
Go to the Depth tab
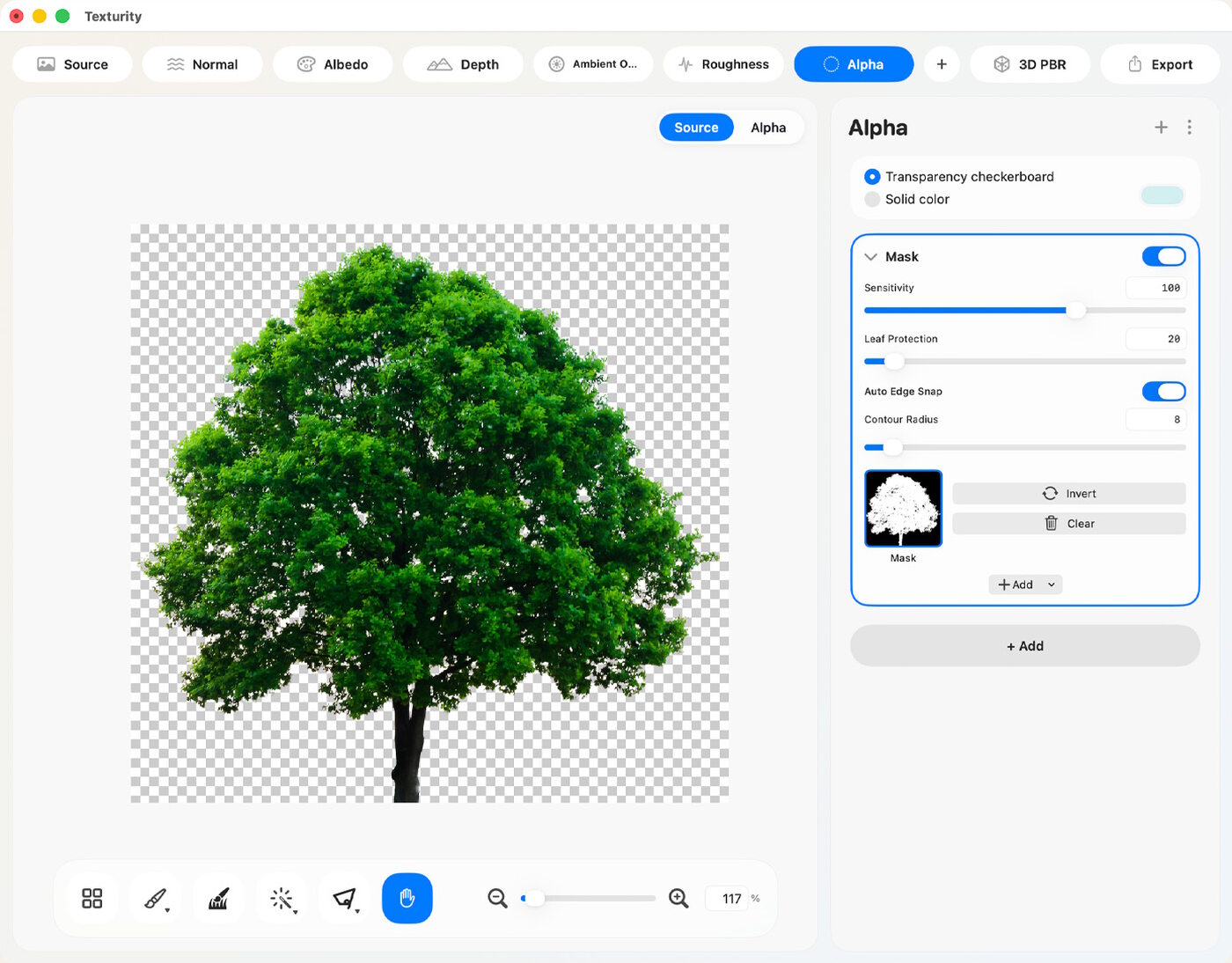coord(463,64)
